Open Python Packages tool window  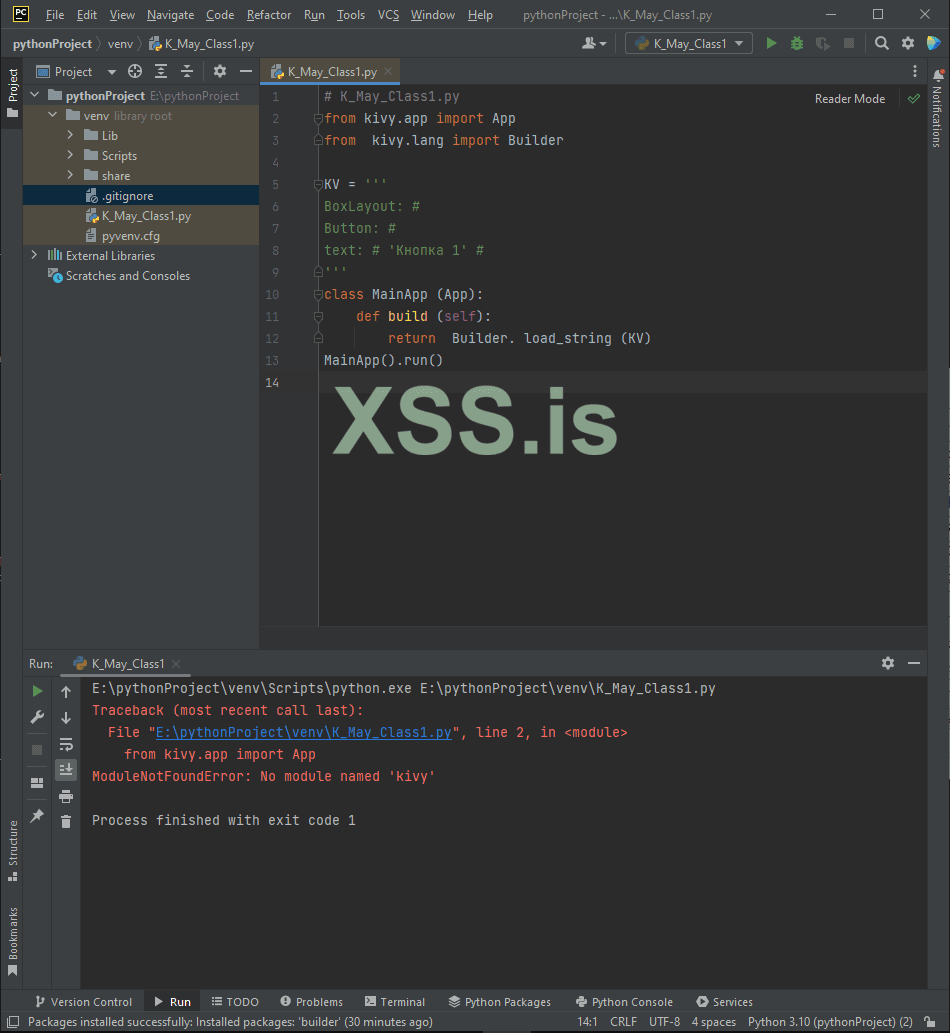click(499, 1001)
